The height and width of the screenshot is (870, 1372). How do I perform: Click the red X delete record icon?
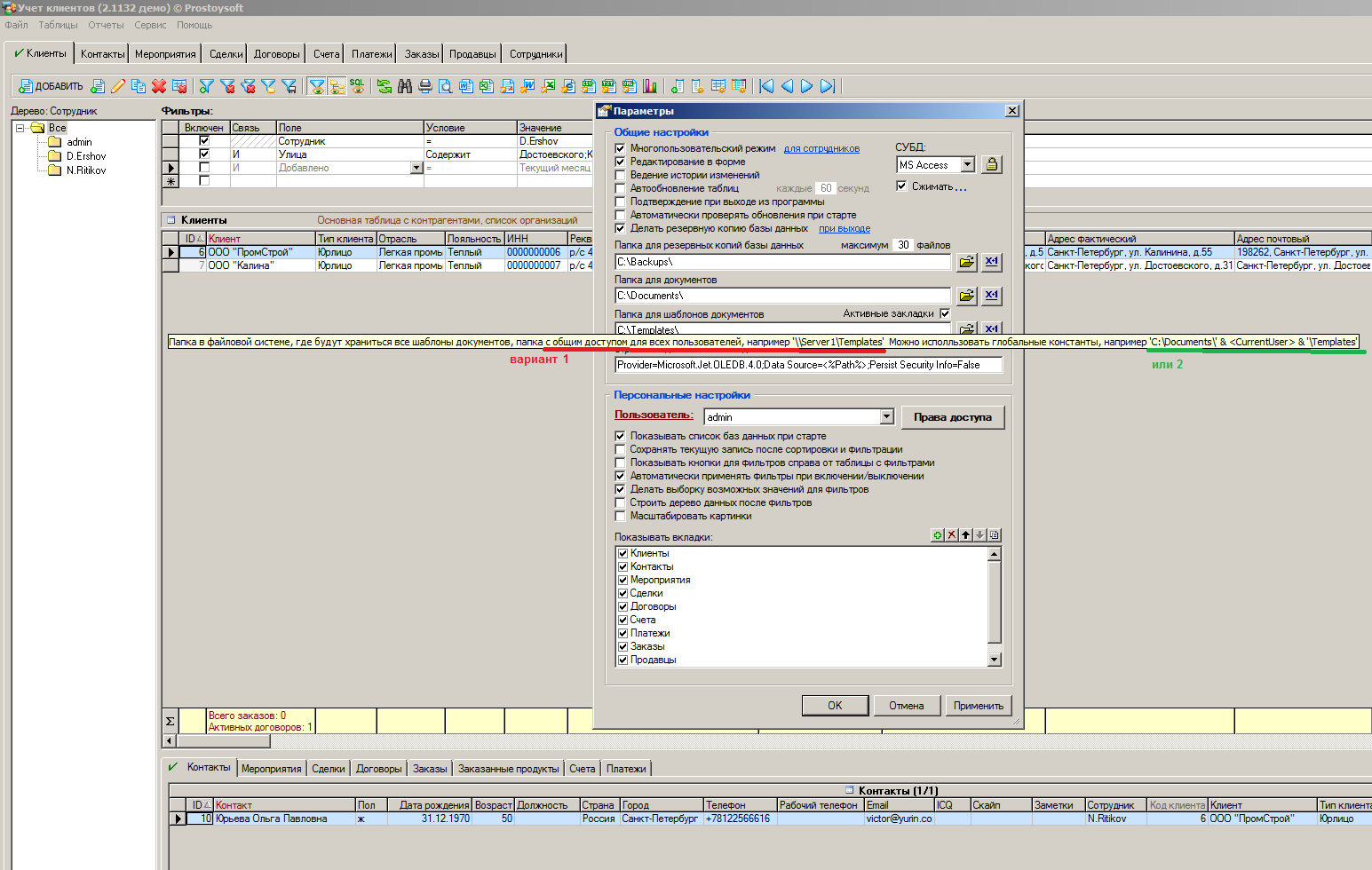(159, 86)
